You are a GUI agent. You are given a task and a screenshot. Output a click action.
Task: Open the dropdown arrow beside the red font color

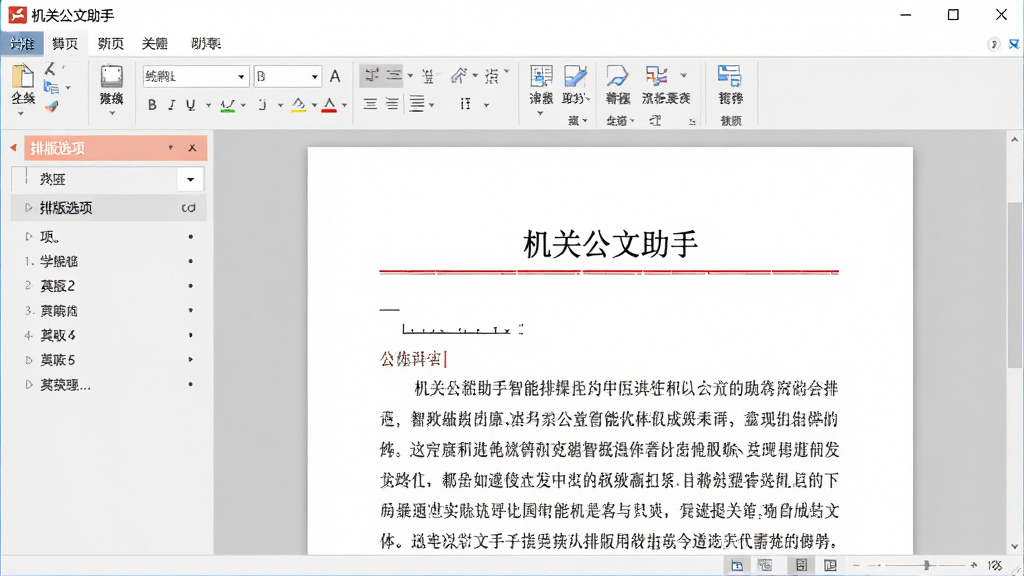(344, 105)
